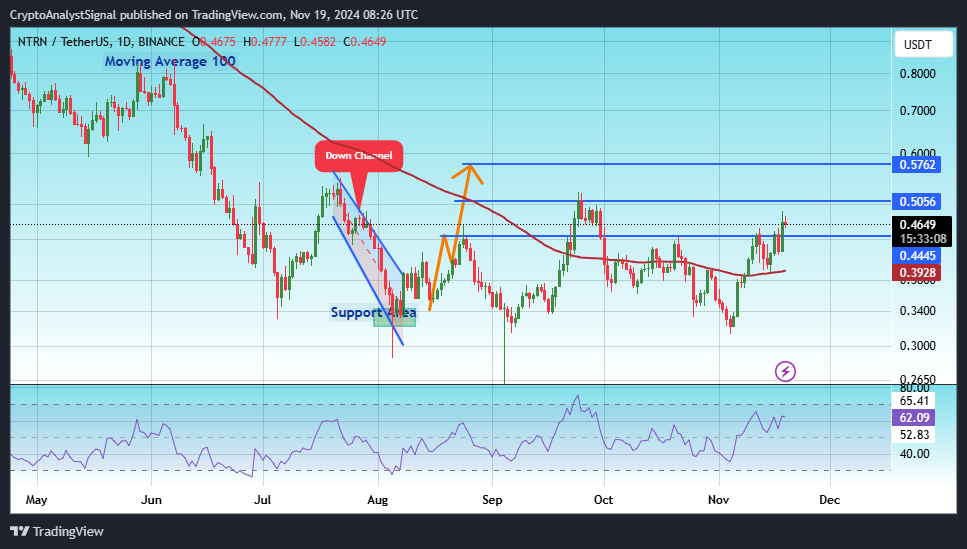This screenshot has height=549, width=967.
Task: Click the CryptoAnalystSignal publisher header text
Action: (213, 15)
